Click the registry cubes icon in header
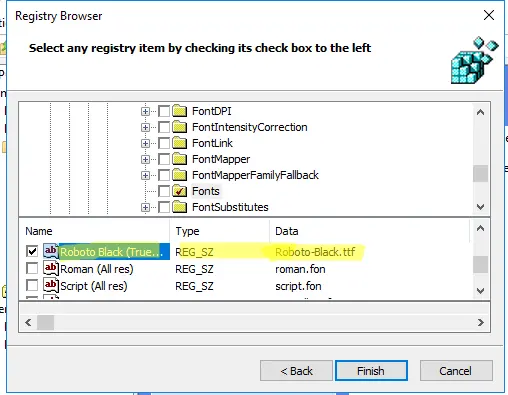The width and height of the screenshot is (508, 395). pyautogui.click(x=474, y=60)
